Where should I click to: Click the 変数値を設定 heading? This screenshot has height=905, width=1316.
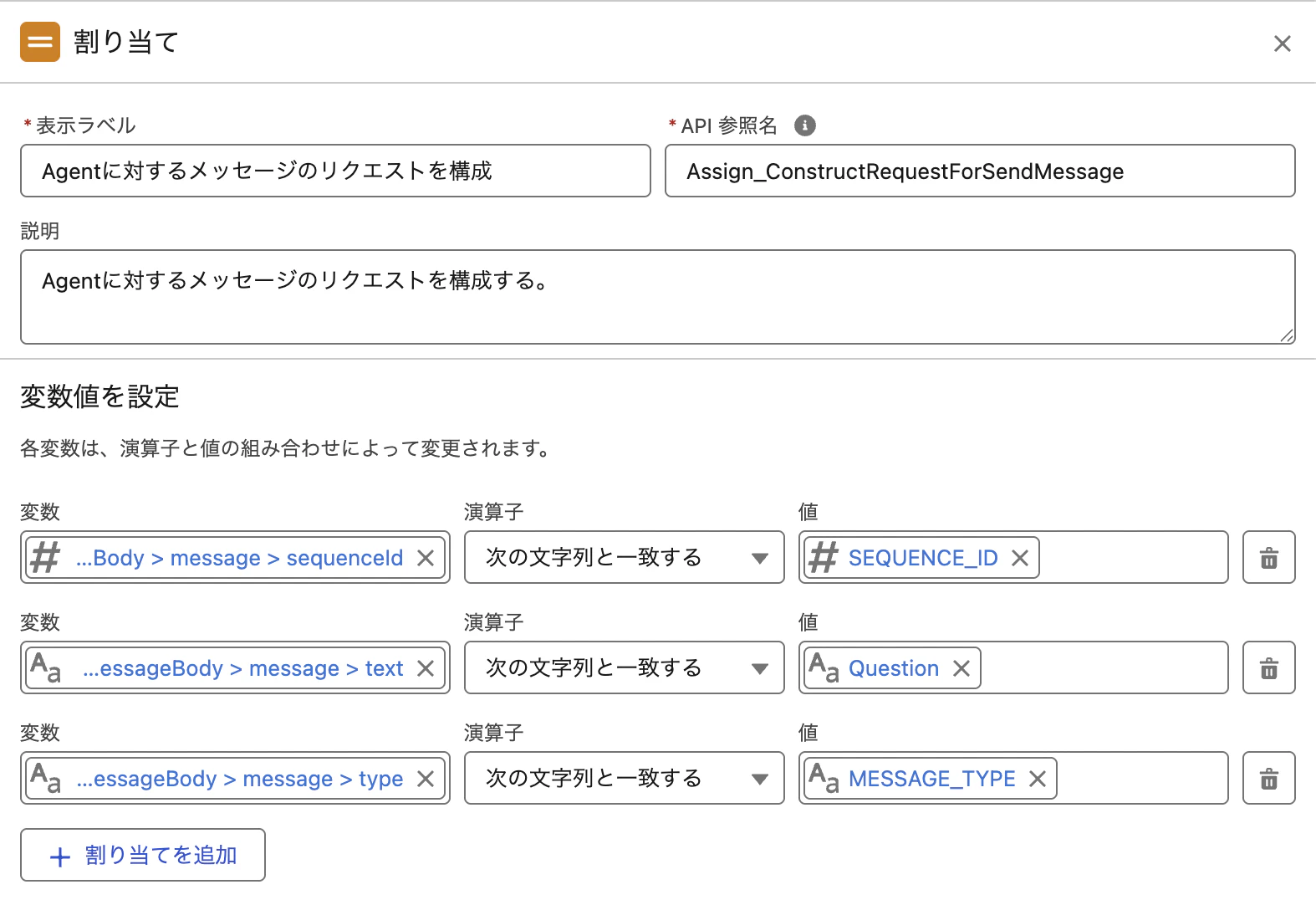point(100,396)
